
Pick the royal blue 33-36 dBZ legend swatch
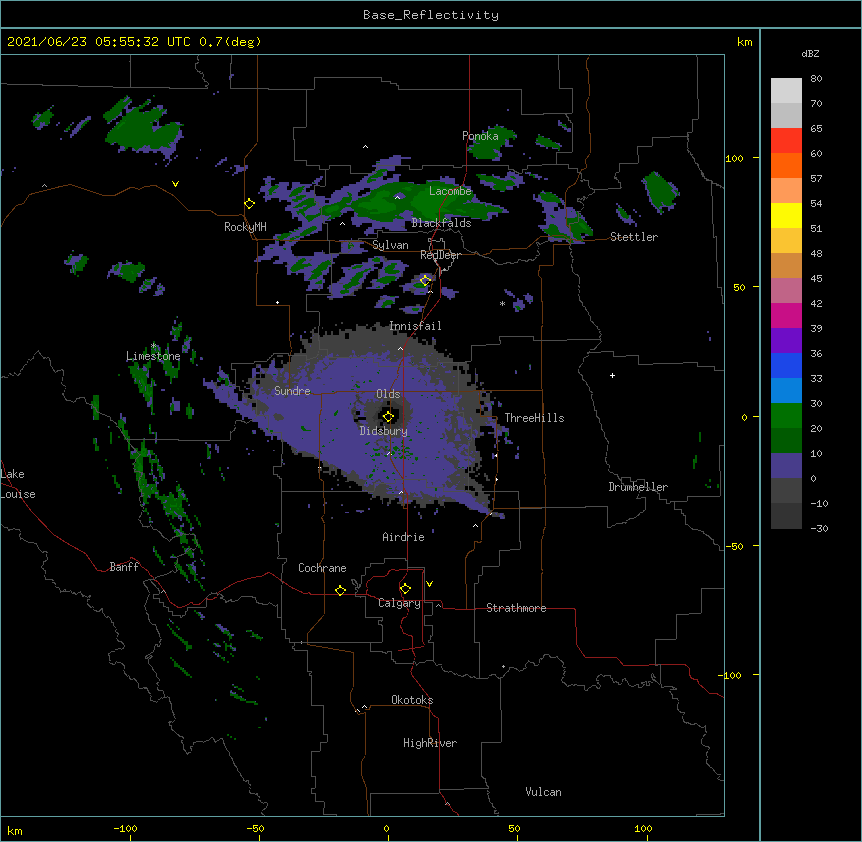[786, 365]
